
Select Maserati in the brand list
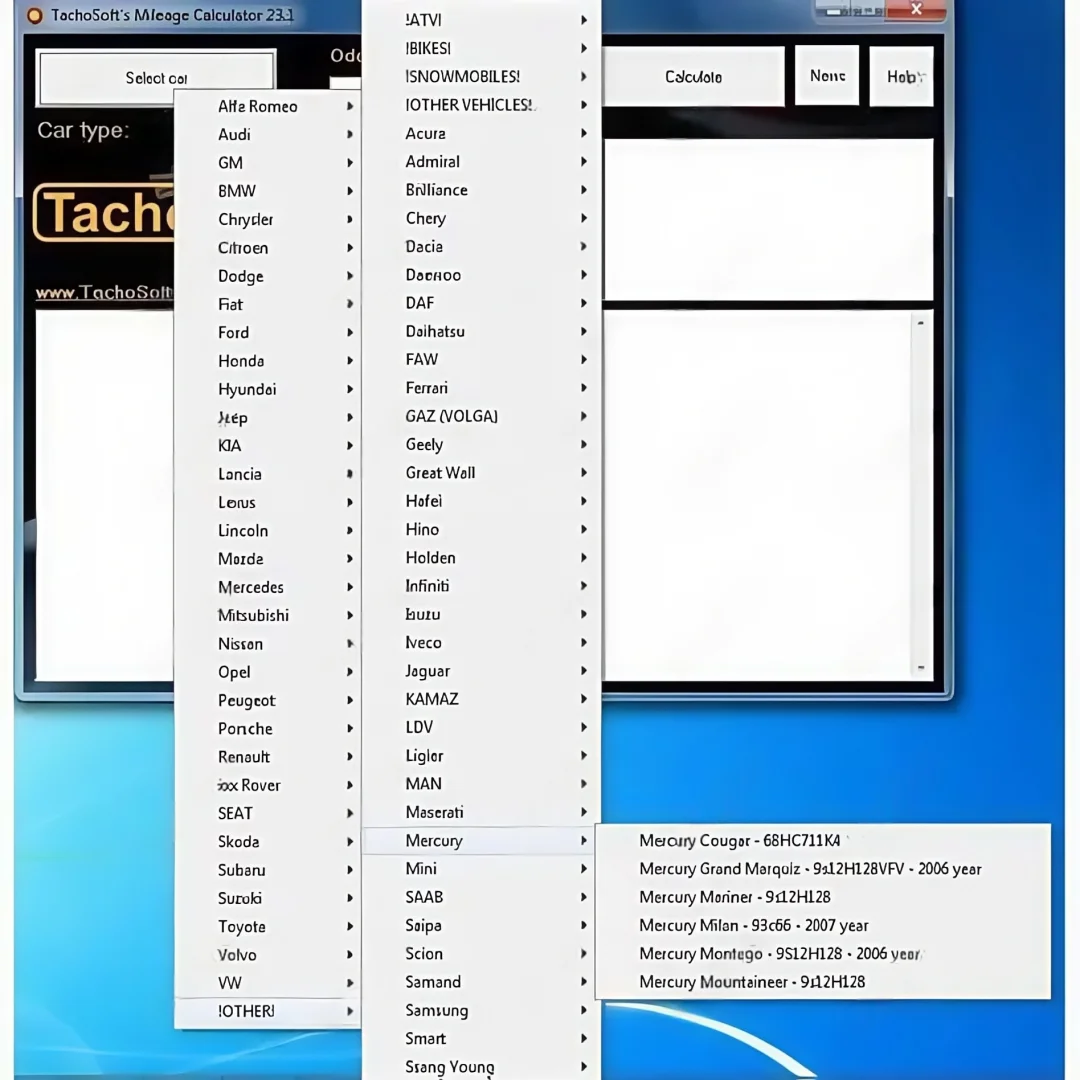click(x=481, y=812)
